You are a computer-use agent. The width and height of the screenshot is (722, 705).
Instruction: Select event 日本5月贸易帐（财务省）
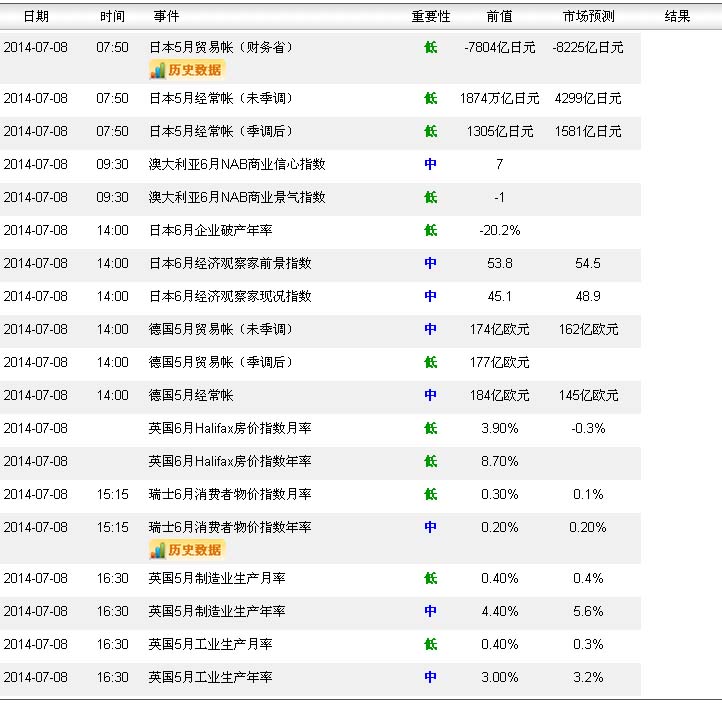point(221,47)
